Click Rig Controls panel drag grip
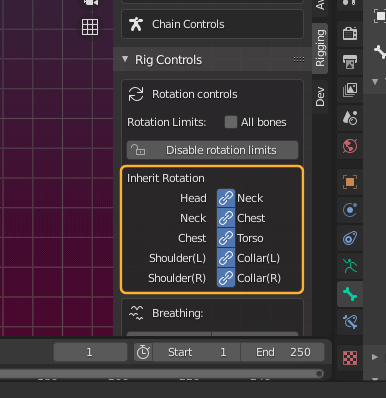The height and width of the screenshot is (398, 386). [299, 59]
